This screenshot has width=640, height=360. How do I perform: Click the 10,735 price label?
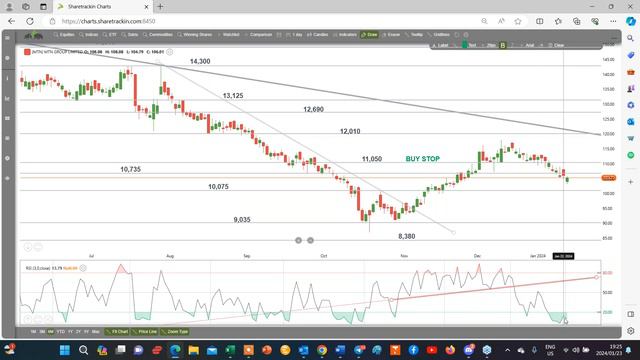130,169
